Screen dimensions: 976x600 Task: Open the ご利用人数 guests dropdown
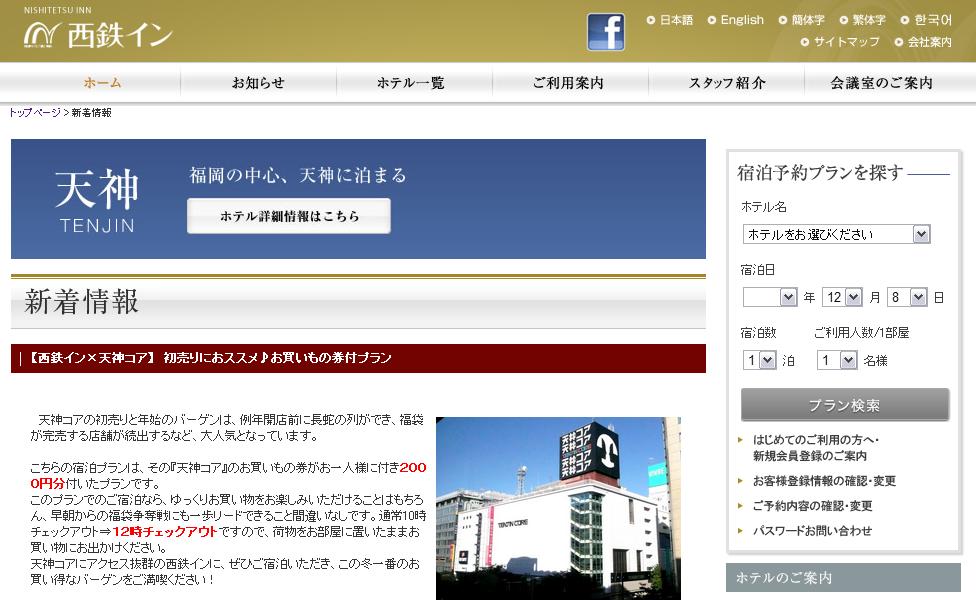tap(837, 360)
